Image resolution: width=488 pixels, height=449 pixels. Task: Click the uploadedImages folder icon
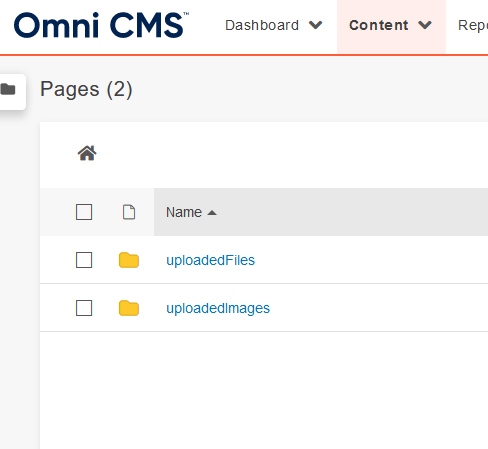click(x=129, y=308)
